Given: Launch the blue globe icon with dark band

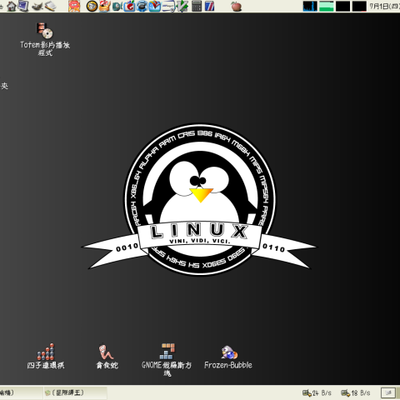Looking at the screenshot, I should (142, 6).
